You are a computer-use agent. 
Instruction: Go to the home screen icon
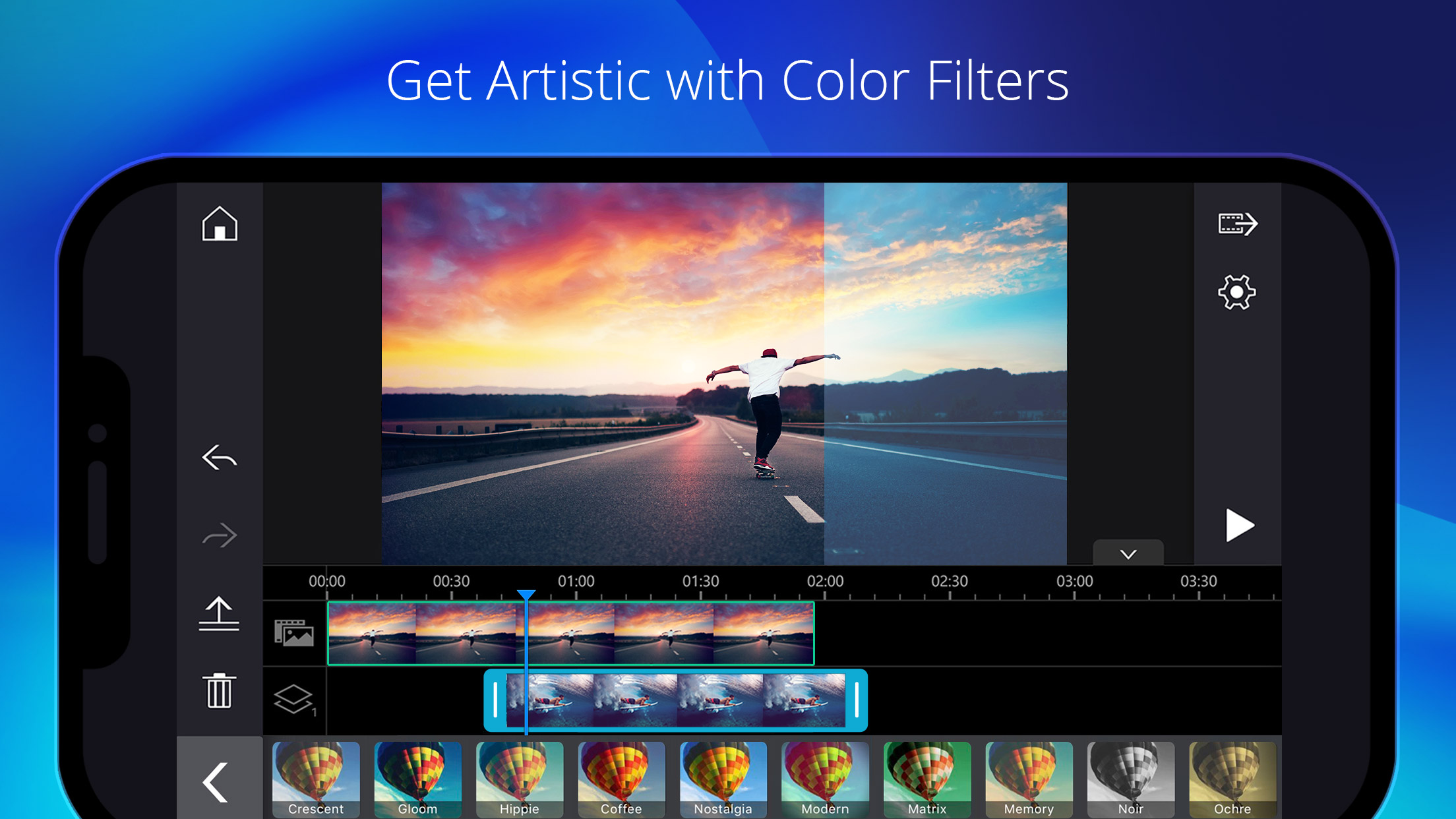pyautogui.click(x=220, y=224)
